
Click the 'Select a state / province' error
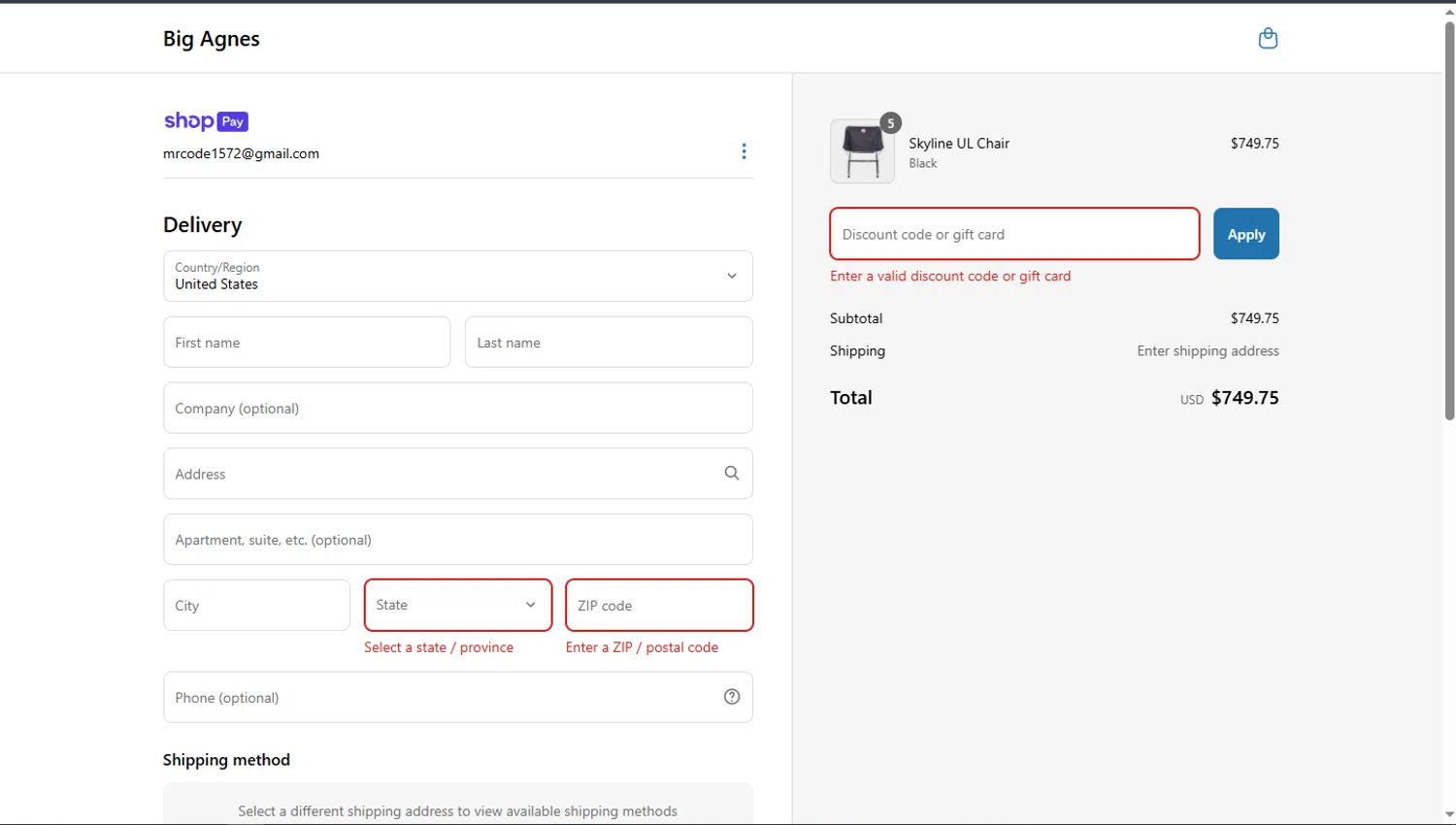point(439,647)
